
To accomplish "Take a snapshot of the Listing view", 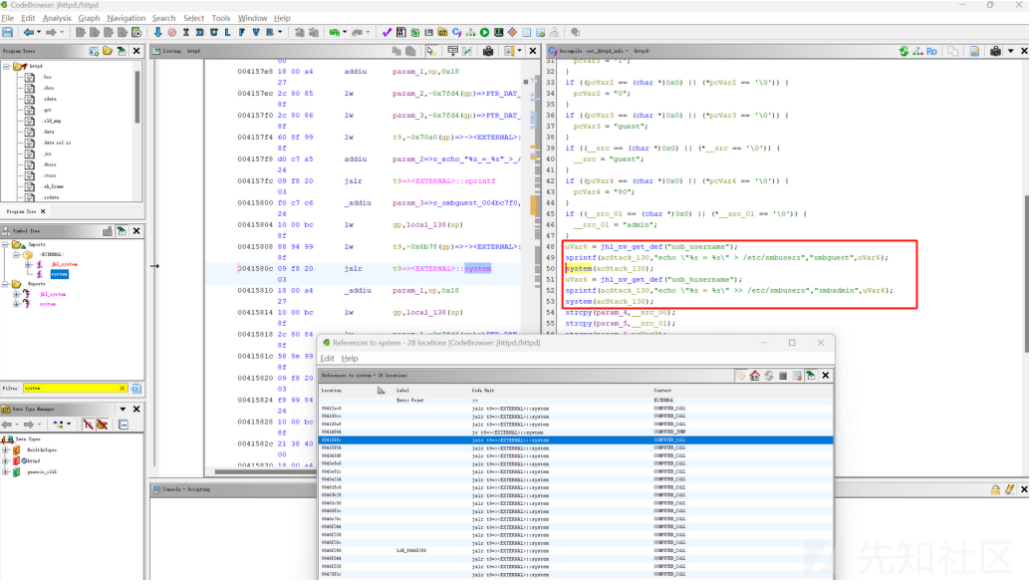I will pyautogui.click(x=488, y=50).
